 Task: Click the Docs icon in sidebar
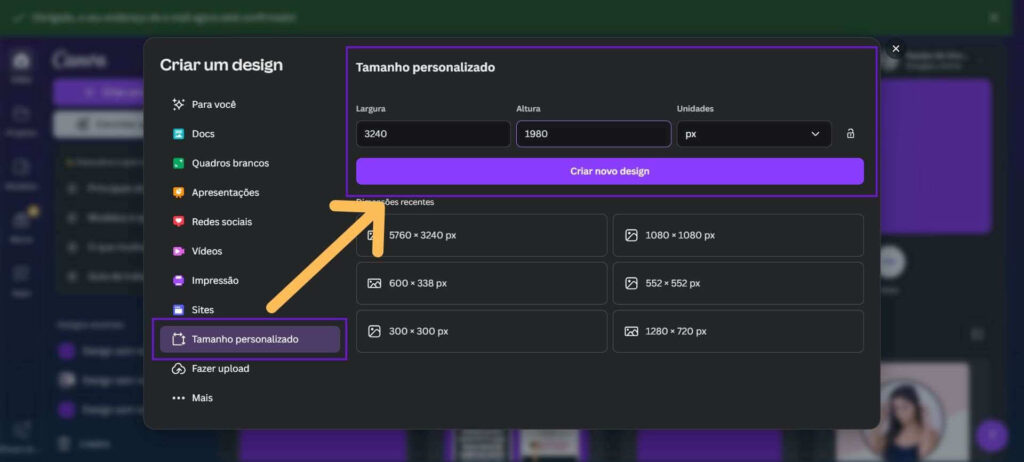pyautogui.click(x=178, y=134)
